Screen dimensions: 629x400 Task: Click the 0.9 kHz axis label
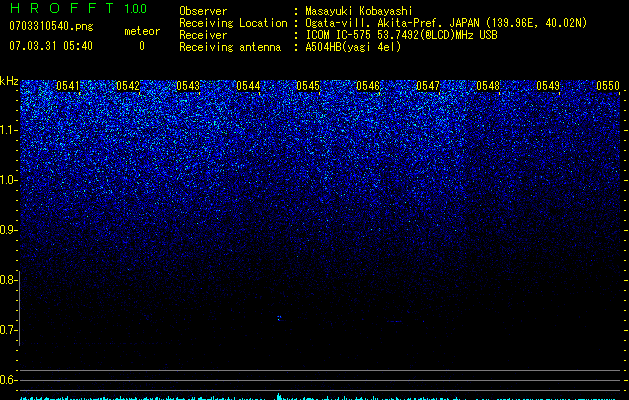[x=8, y=230]
